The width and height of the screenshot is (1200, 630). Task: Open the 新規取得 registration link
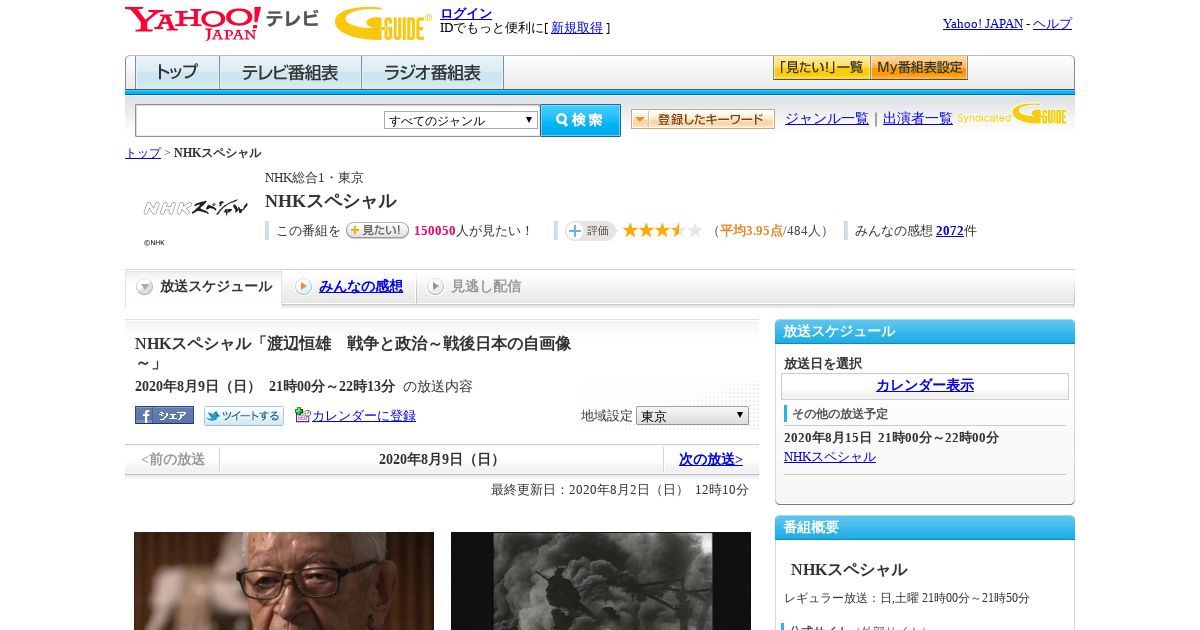(577, 28)
